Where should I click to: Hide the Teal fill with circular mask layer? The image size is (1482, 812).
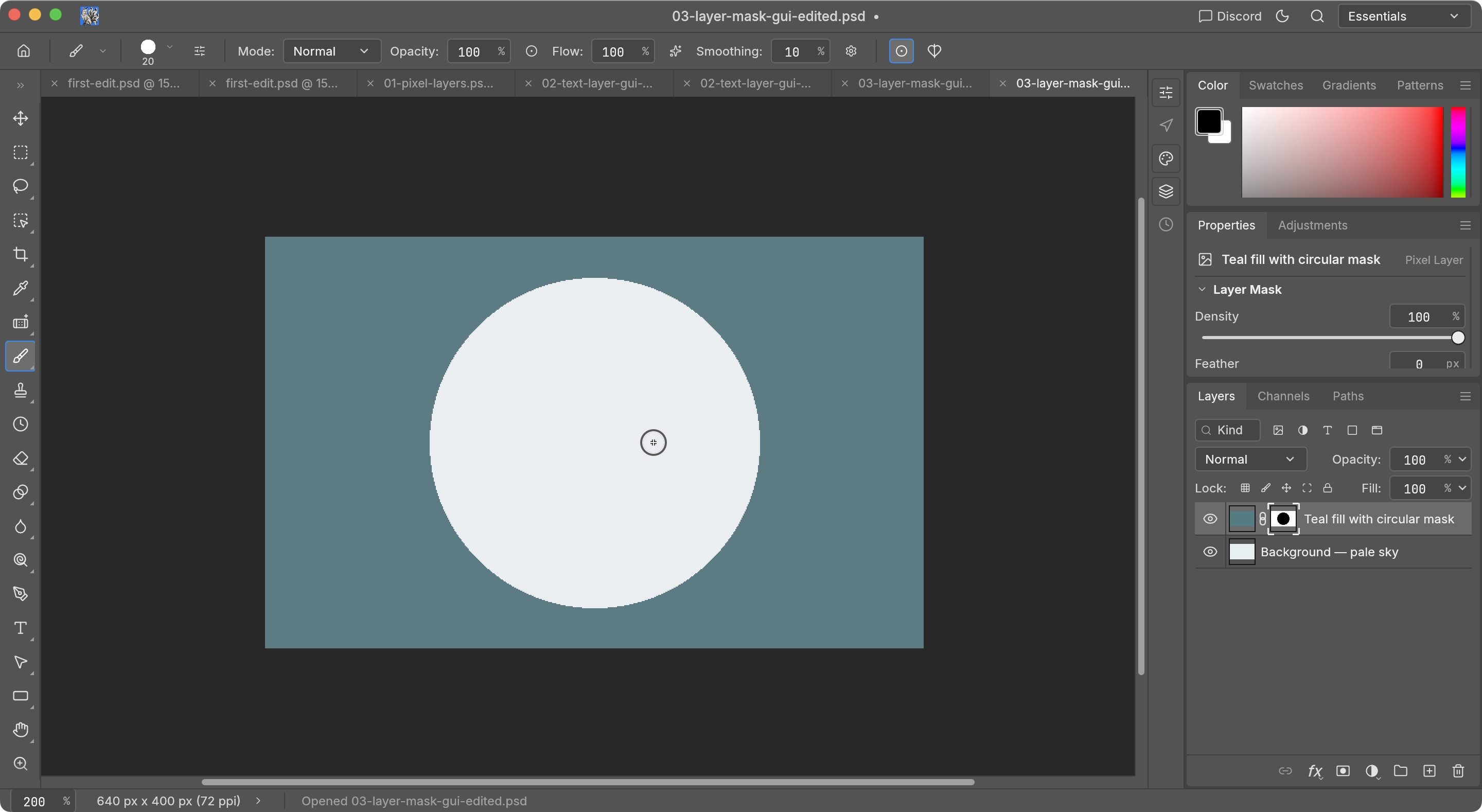pos(1210,519)
